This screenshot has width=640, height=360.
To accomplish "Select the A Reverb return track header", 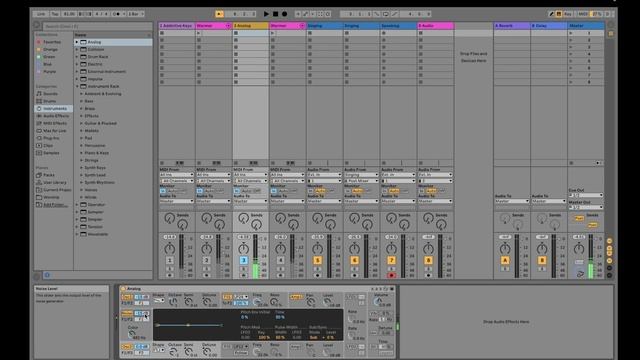I will 512,26.
